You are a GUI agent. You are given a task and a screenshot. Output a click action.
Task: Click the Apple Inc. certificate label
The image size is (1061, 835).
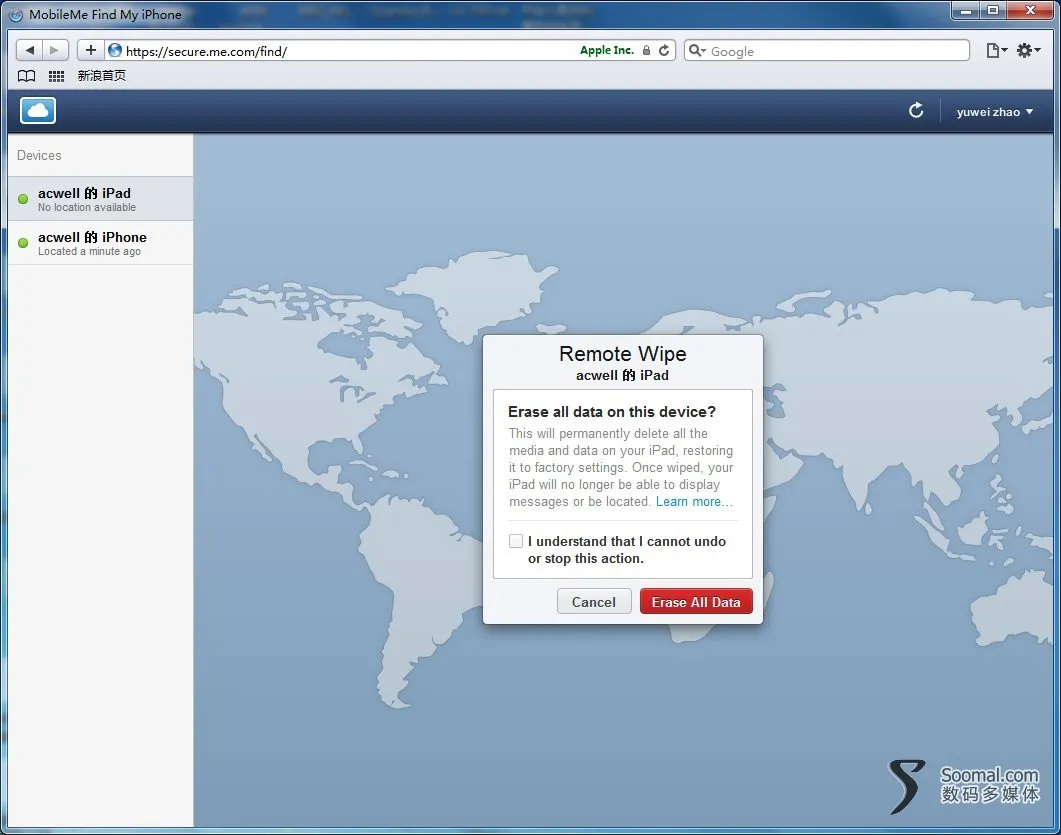tap(606, 50)
